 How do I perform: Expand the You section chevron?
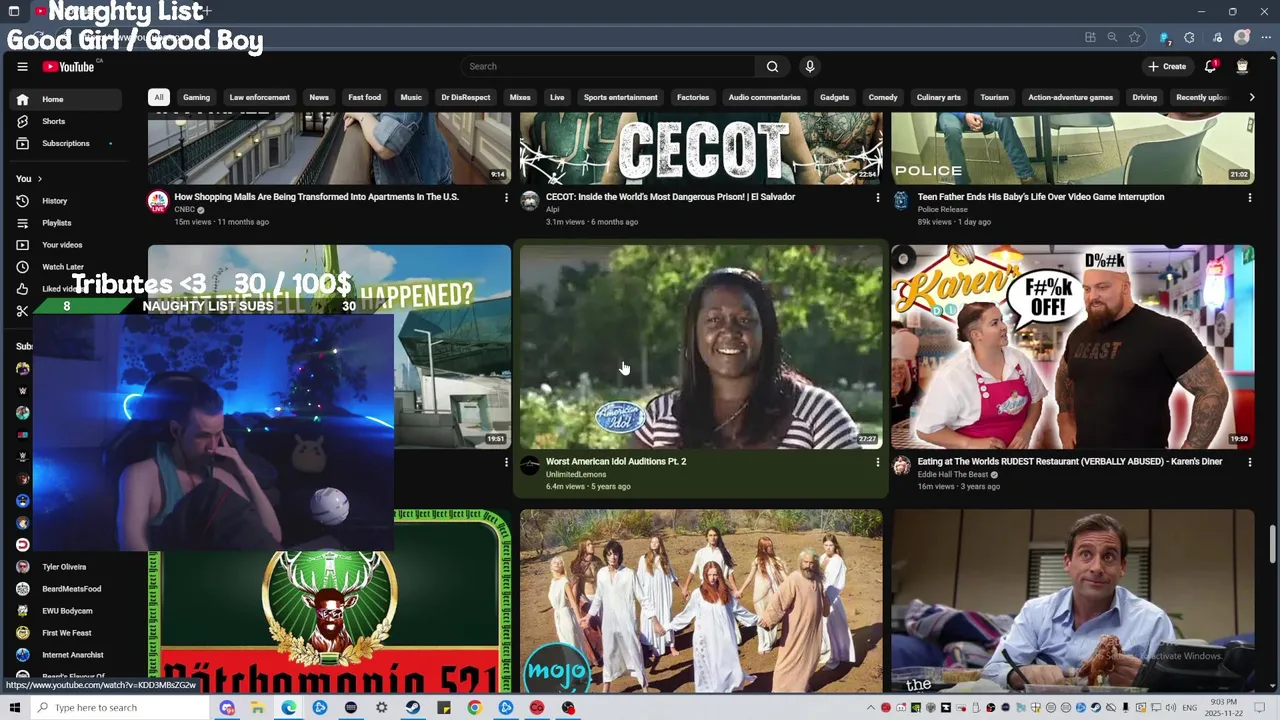pyautogui.click(x=39, y=179)
